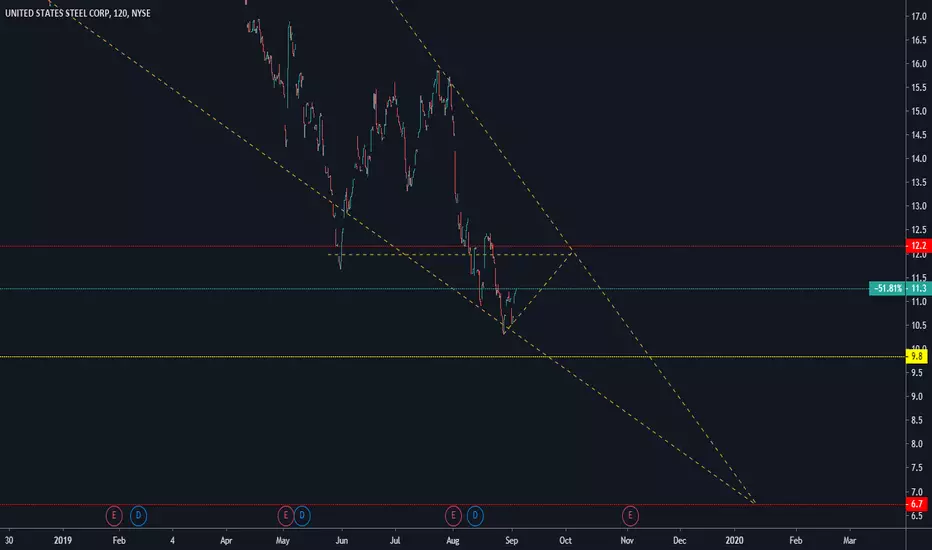Click the Oct label on time axis
The height and width of the screenshot is (550, 932).
click(x=565, y=540)
